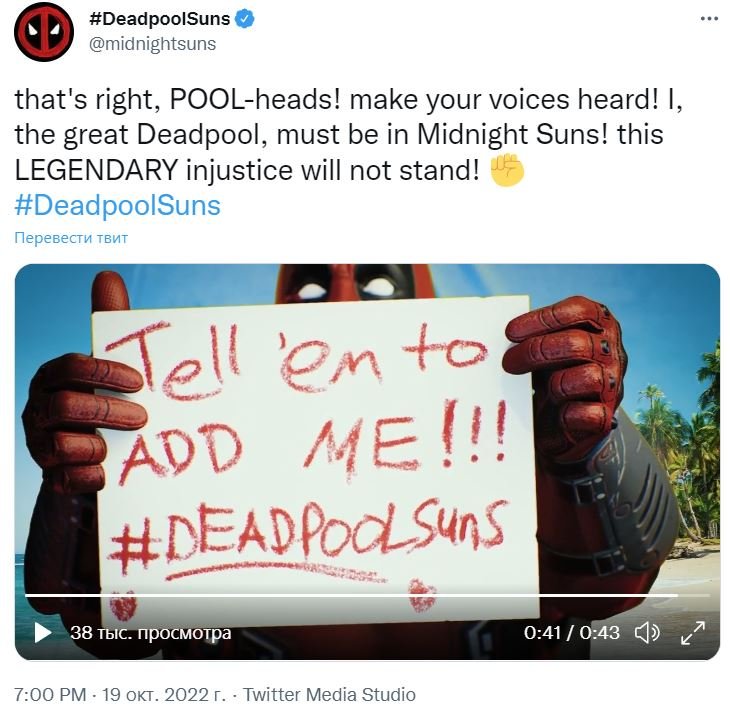Click the raised fist emoji
The image size is (730, 711).
click(x=507, y=171)
